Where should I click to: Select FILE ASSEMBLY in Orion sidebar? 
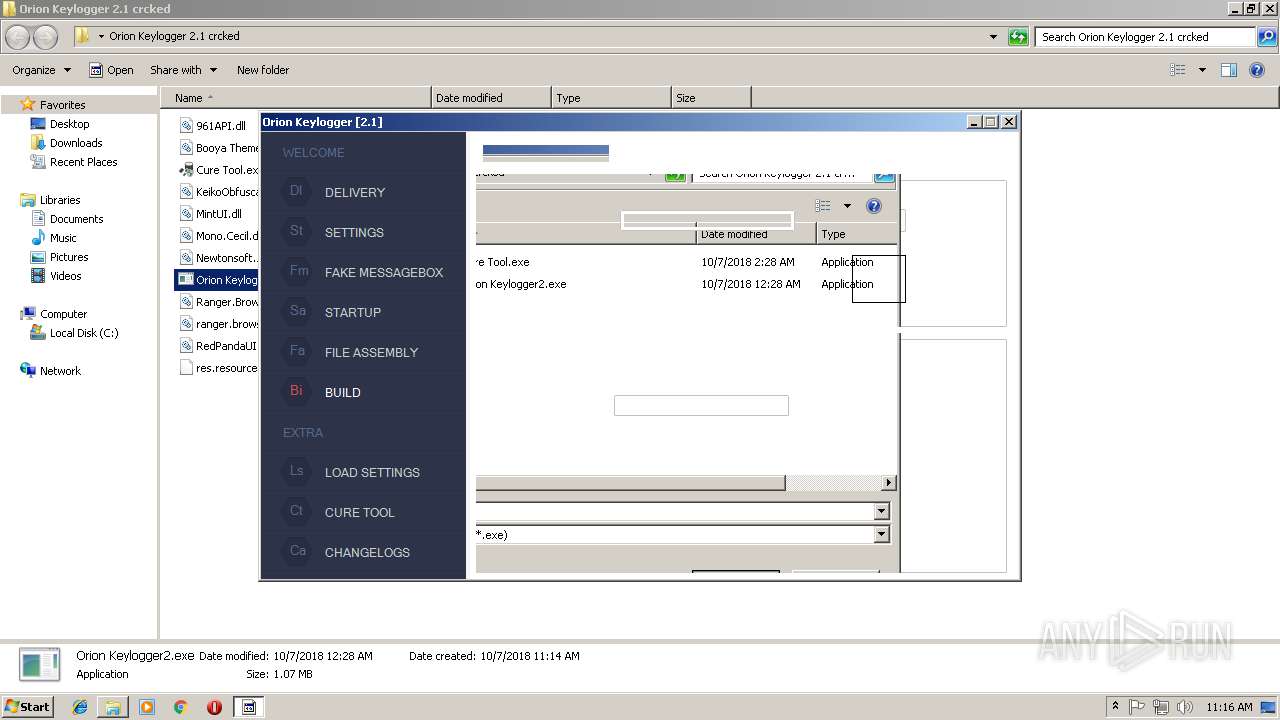point(371,352)
